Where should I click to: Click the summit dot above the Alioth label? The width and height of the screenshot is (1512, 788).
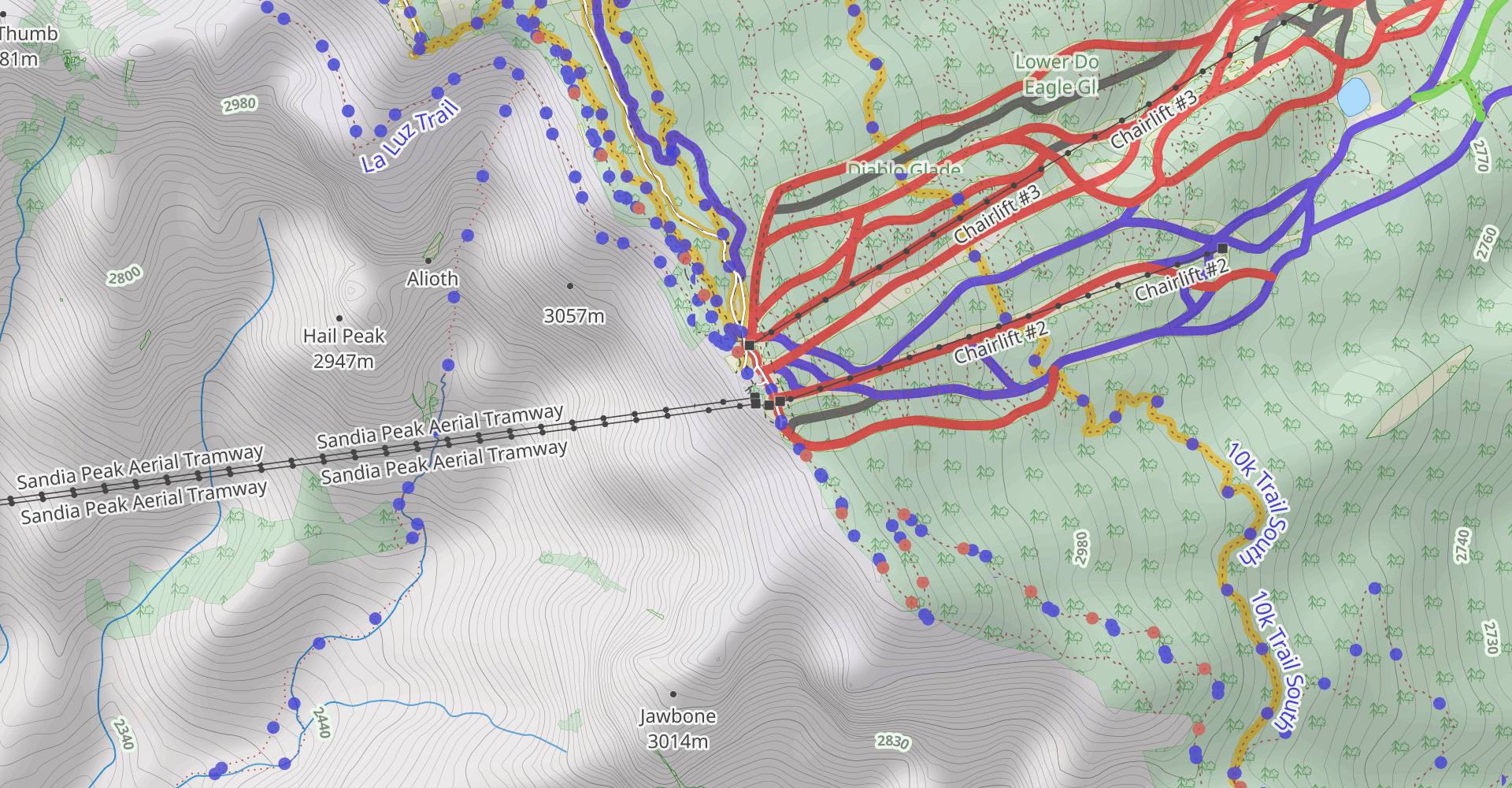tap(428, 260)
